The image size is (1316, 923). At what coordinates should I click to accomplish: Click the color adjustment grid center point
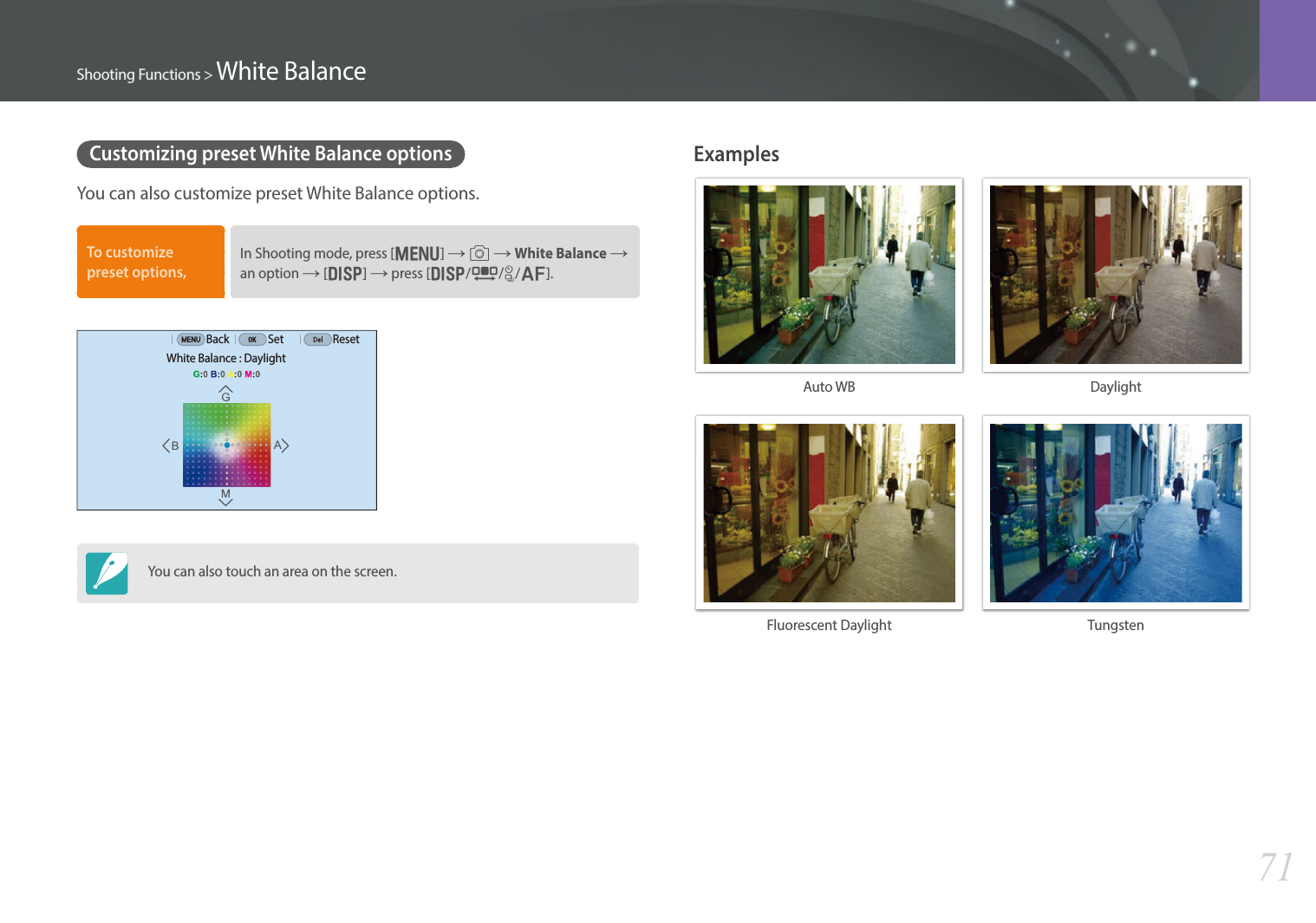[227, 445]
